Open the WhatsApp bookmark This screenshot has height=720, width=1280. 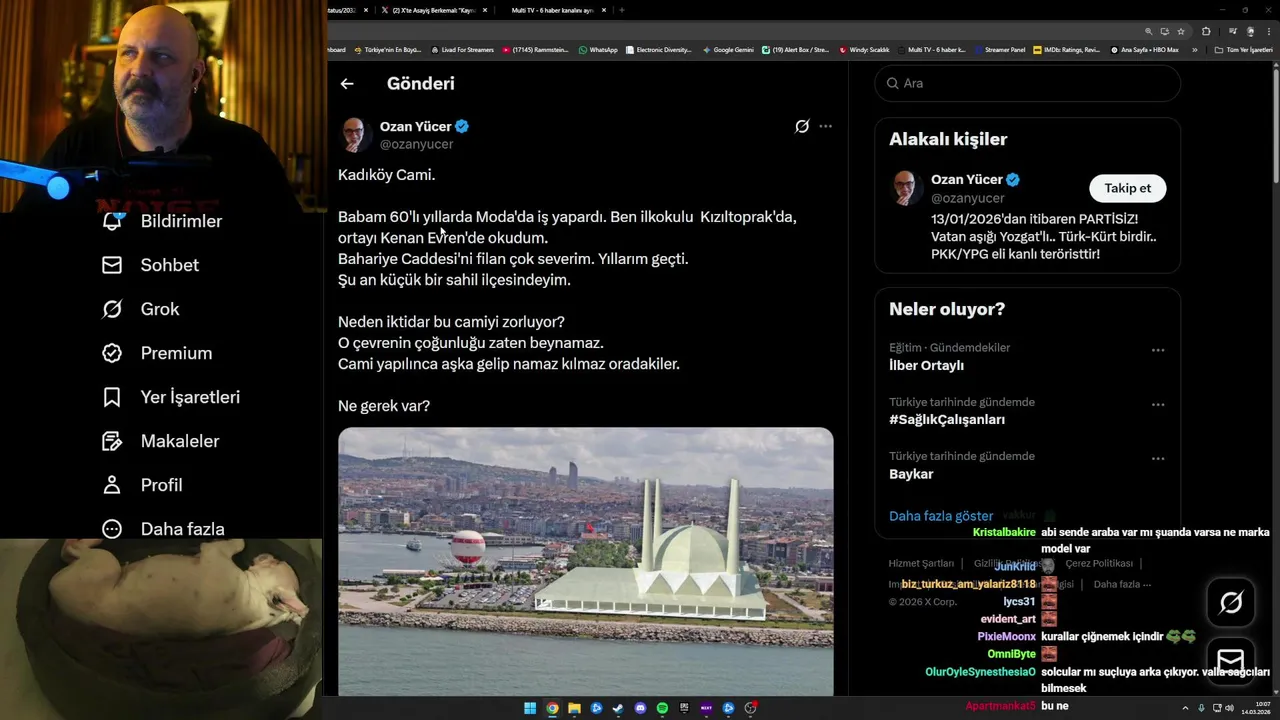click(598, 49)
